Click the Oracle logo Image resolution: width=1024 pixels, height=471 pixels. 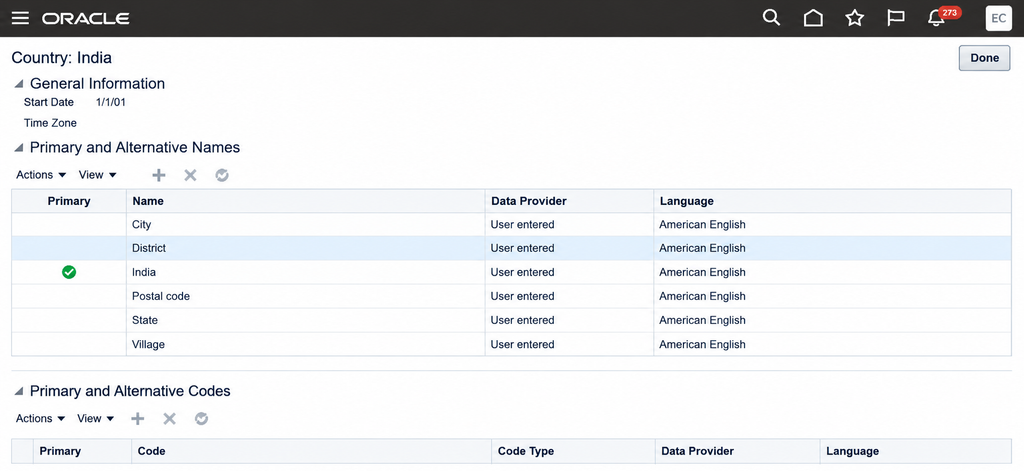(x=86, y=18)
